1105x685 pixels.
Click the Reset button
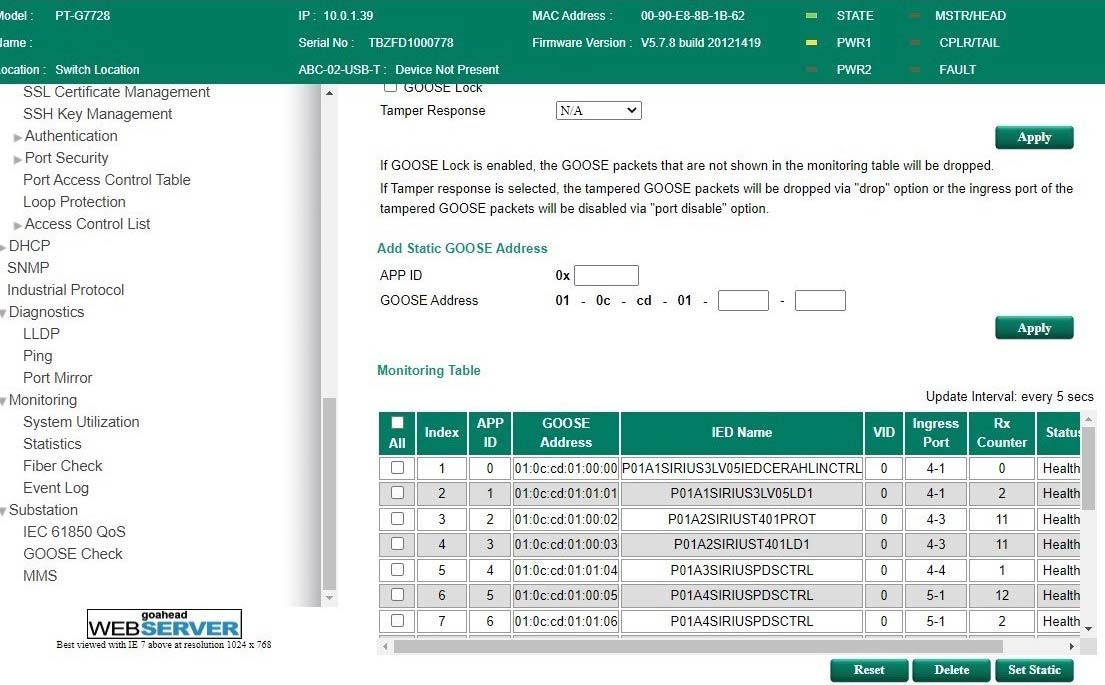869,670
